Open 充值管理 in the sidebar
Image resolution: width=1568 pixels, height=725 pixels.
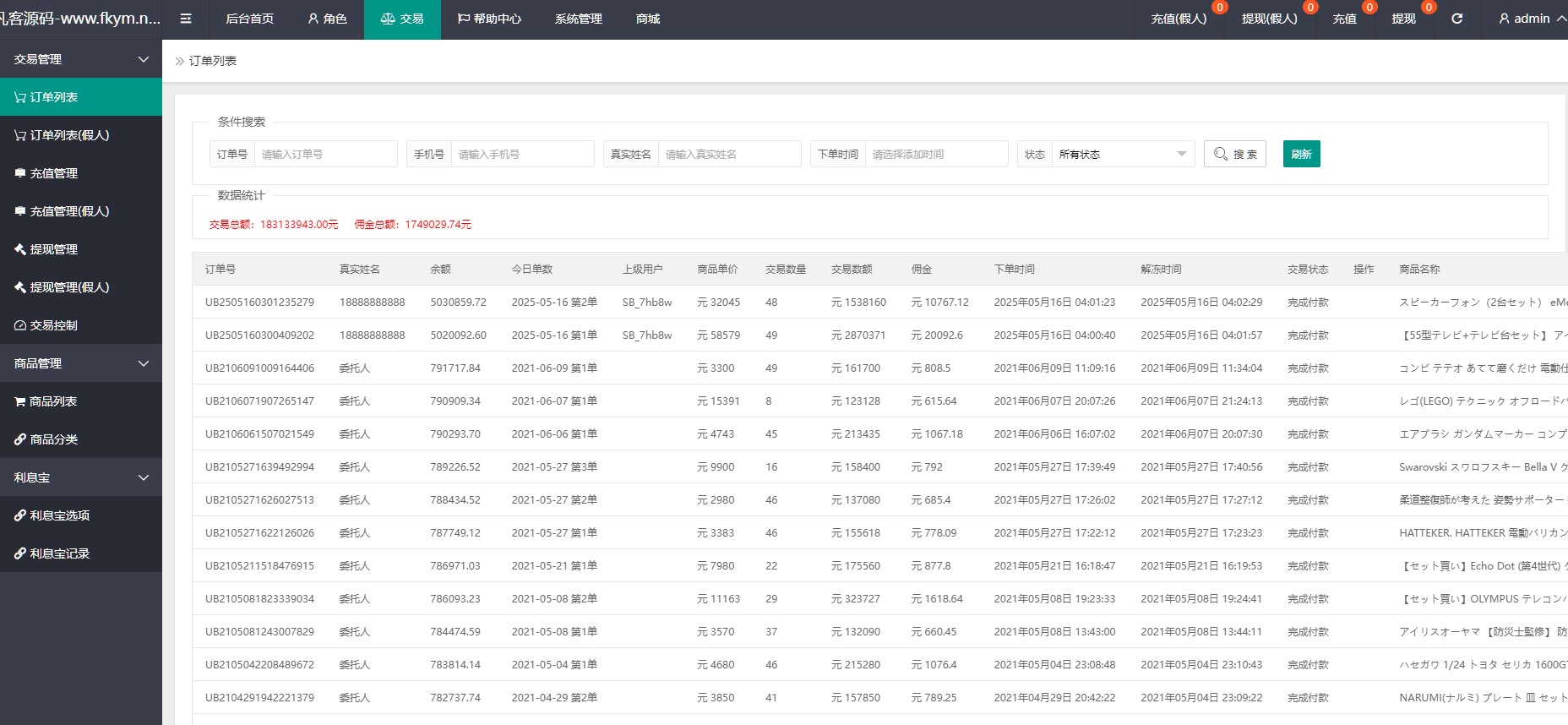(x=54, y=173)
